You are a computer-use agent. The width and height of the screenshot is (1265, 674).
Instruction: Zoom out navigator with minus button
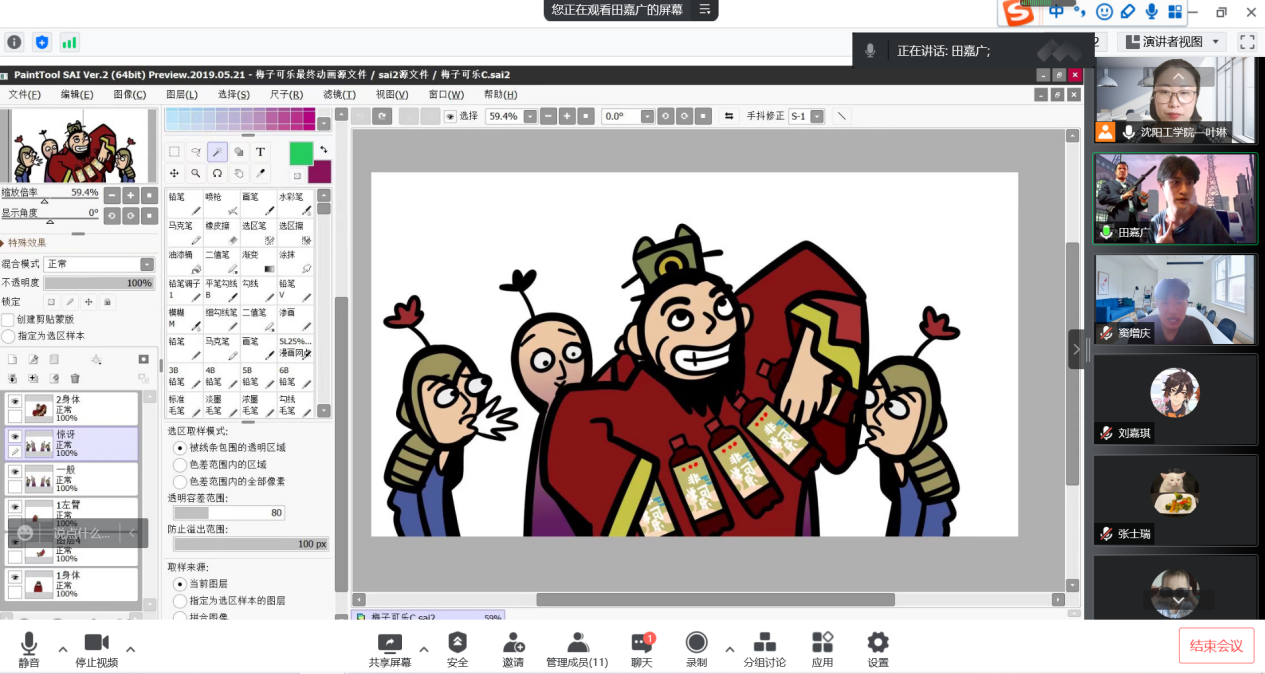[112, 195]
